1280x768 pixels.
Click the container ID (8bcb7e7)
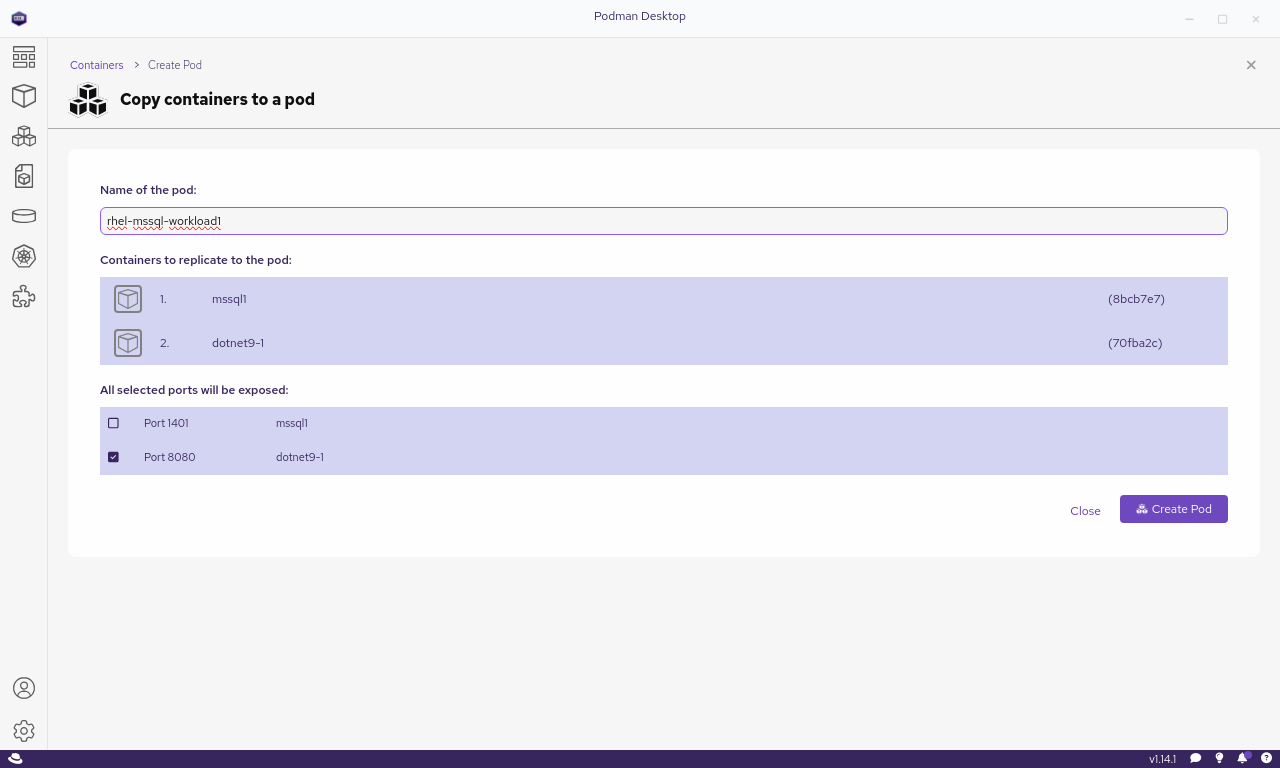click(1136, 299)
